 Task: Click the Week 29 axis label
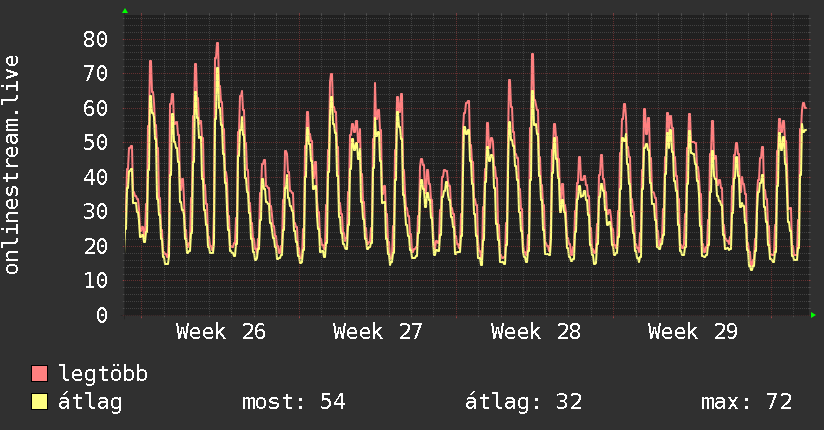[693, 332]
